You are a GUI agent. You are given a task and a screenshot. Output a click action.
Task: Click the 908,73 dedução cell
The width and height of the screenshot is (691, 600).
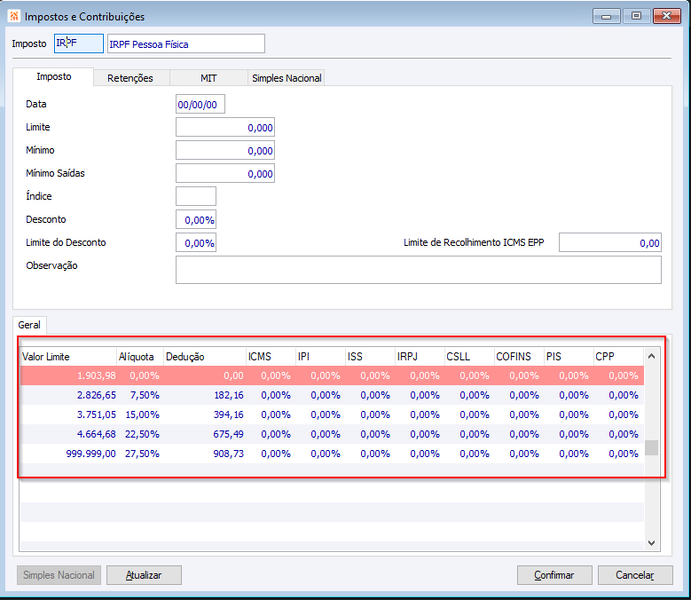pyautogui.click(x=204, y=453)
